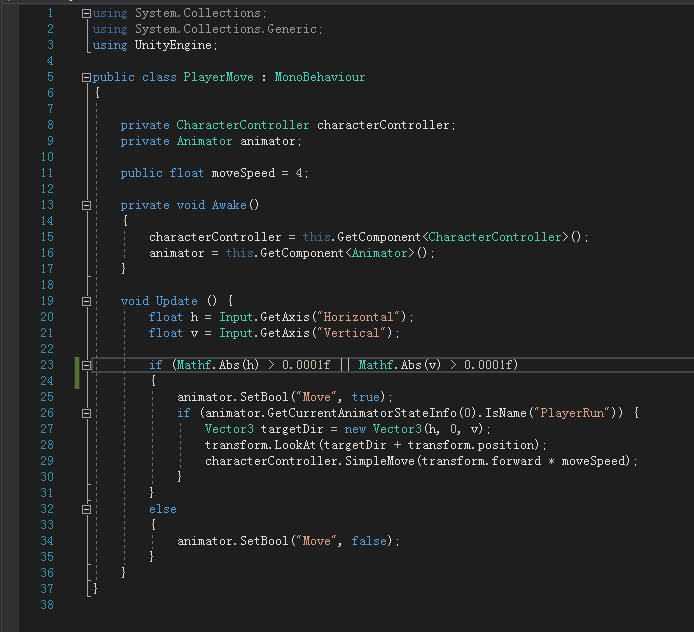The image size is (694, 632).
Task: Click 'targetDir' declaration on line 27
Action: point(292,429)
